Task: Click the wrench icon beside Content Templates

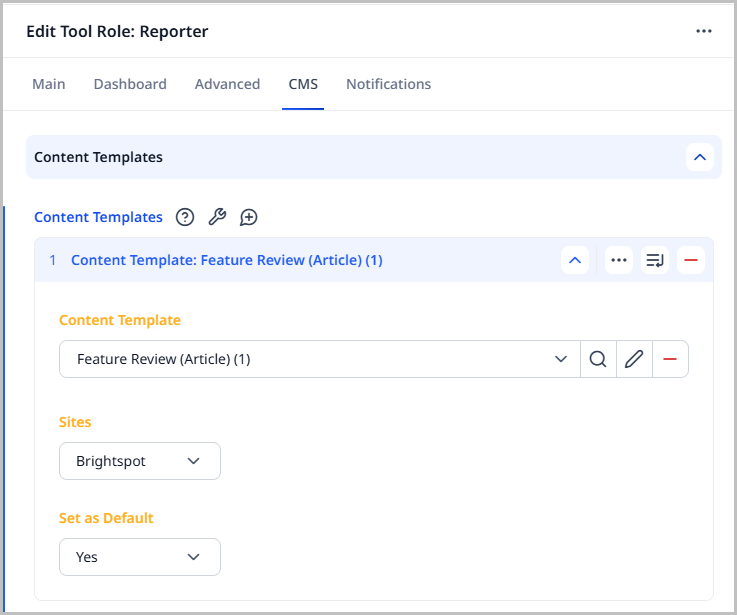Action: point(217,217)
